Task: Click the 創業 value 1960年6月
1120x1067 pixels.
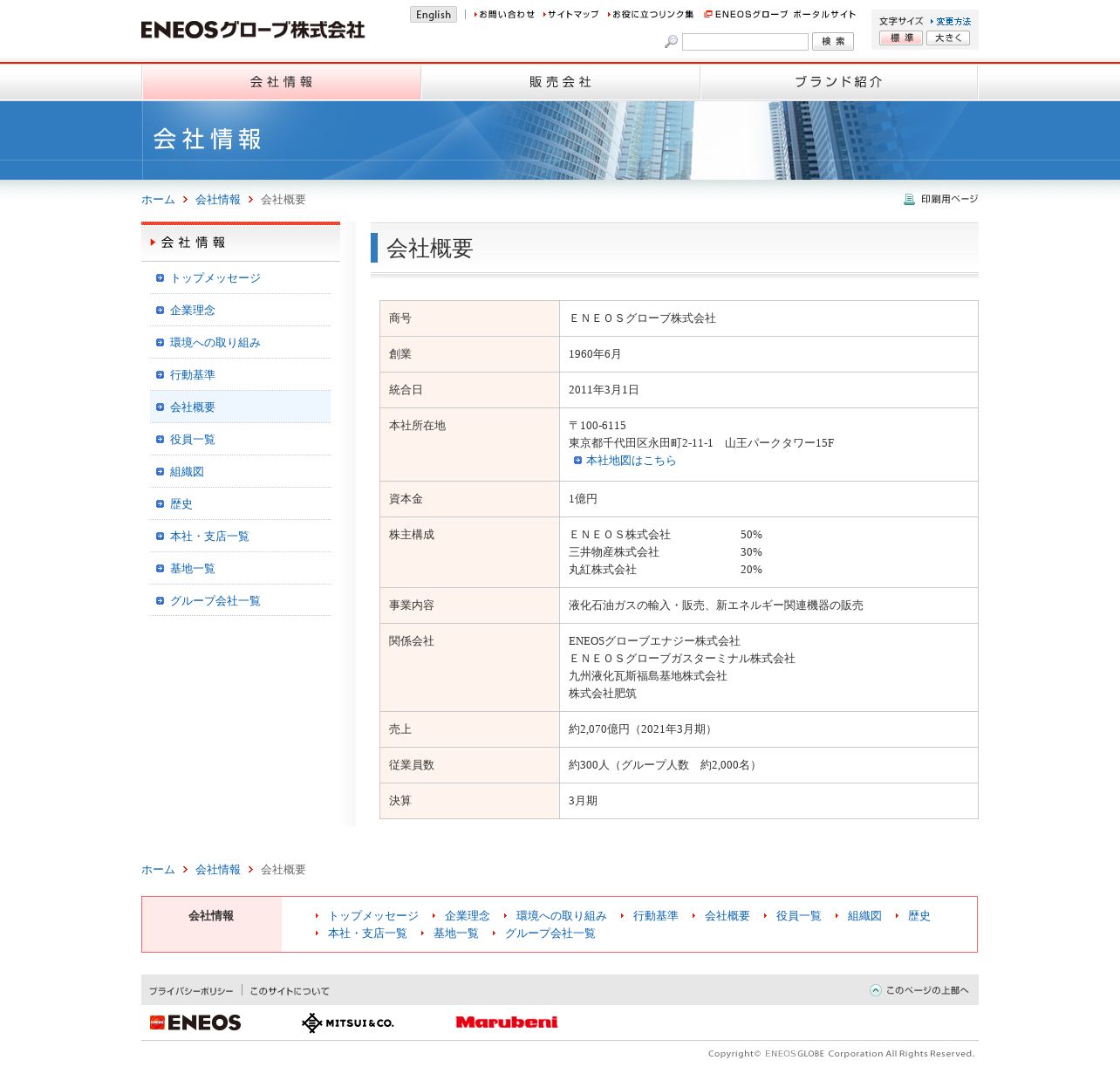Action: click(595, 354)
